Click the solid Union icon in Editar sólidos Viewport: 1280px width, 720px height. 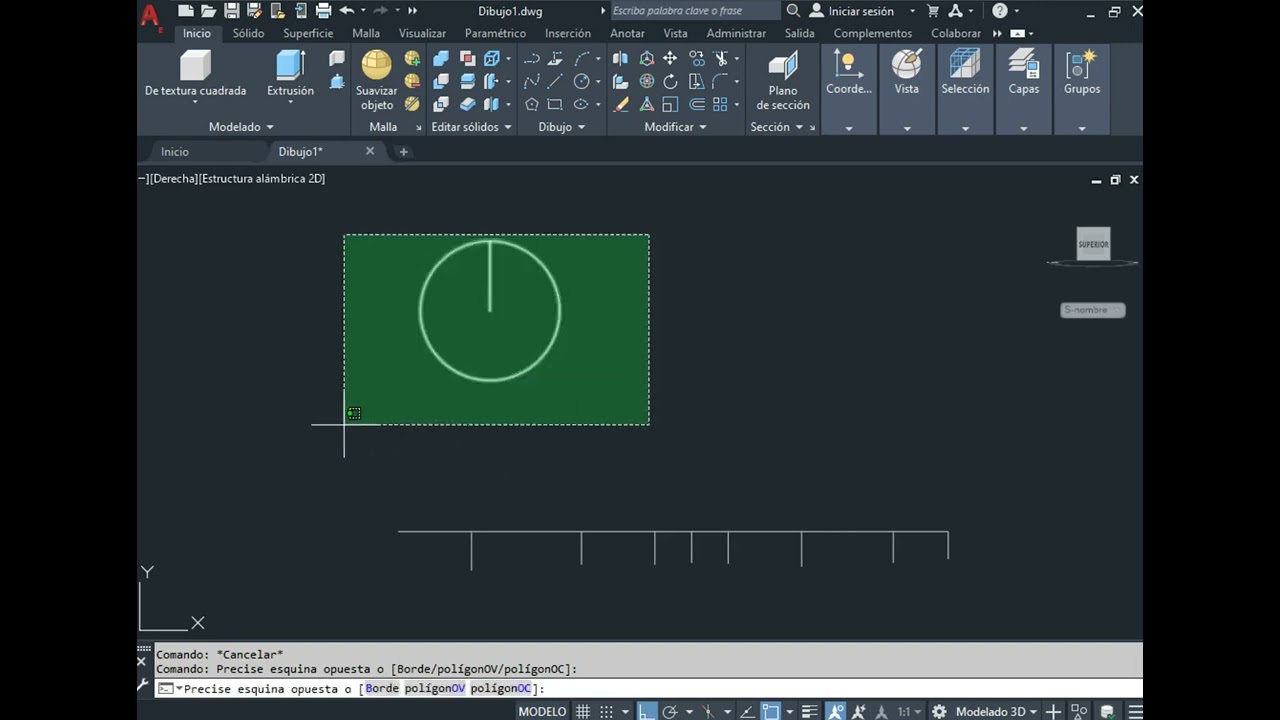(x=440, y=59)
